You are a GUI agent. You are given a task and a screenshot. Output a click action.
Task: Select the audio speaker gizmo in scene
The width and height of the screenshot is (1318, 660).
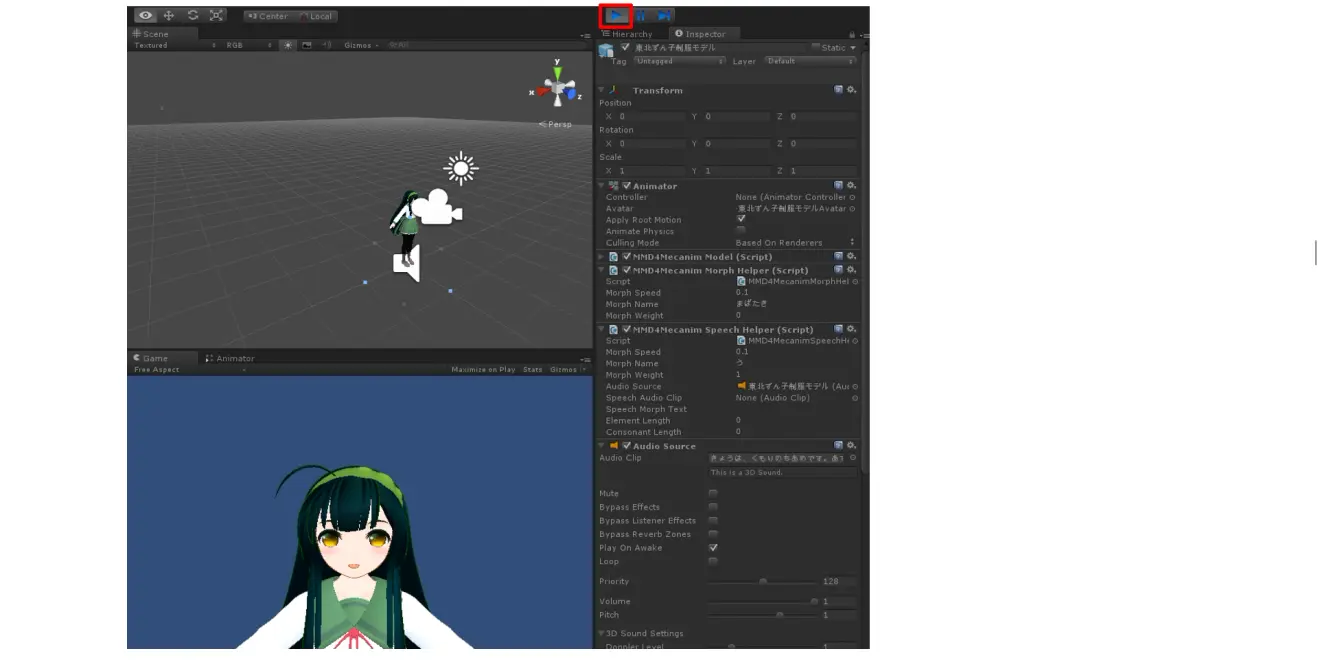[x=406, y=263]
